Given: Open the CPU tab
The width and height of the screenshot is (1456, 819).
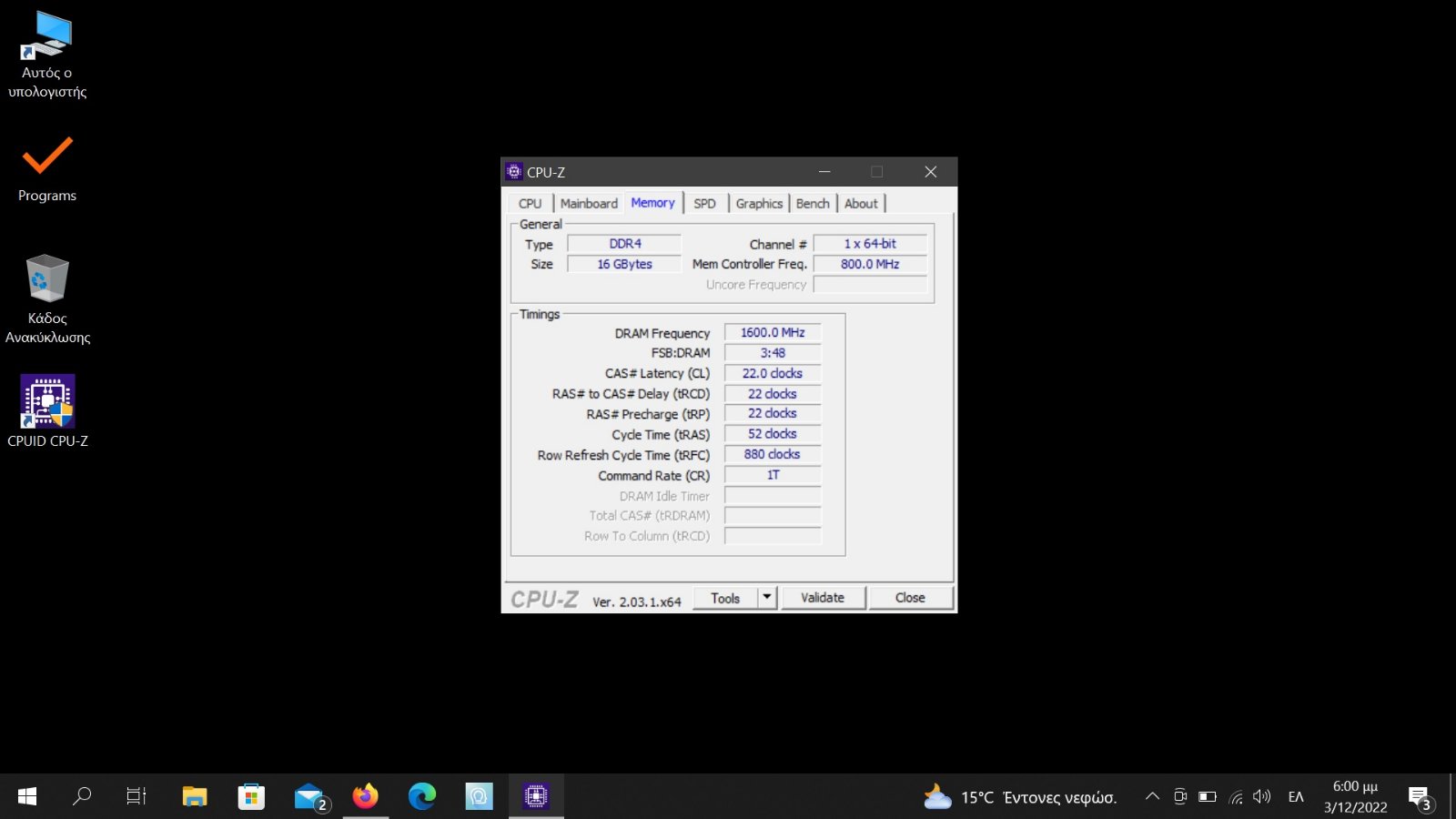Looking at the screenshot, I should (530, 204).
